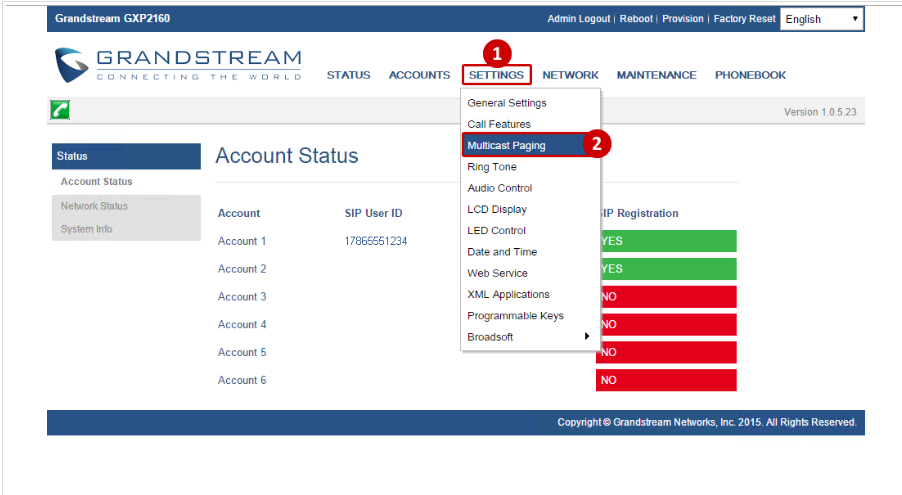Image resolution: width=902 pixels, height=495 pixels.
Task: Click the Grandstream logo
Action: 178,65
